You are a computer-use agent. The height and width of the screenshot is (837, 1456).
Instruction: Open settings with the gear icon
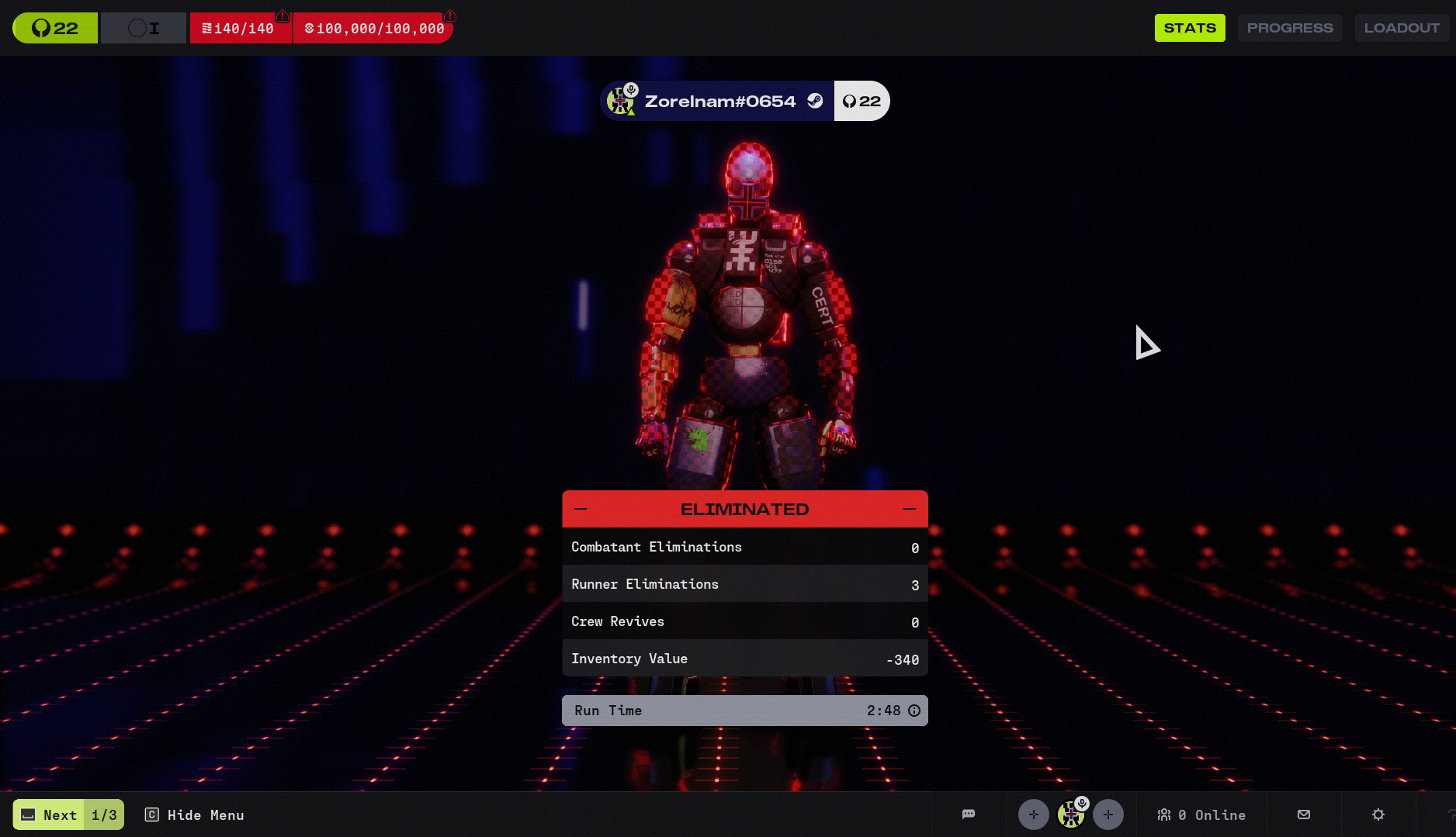1378,815
